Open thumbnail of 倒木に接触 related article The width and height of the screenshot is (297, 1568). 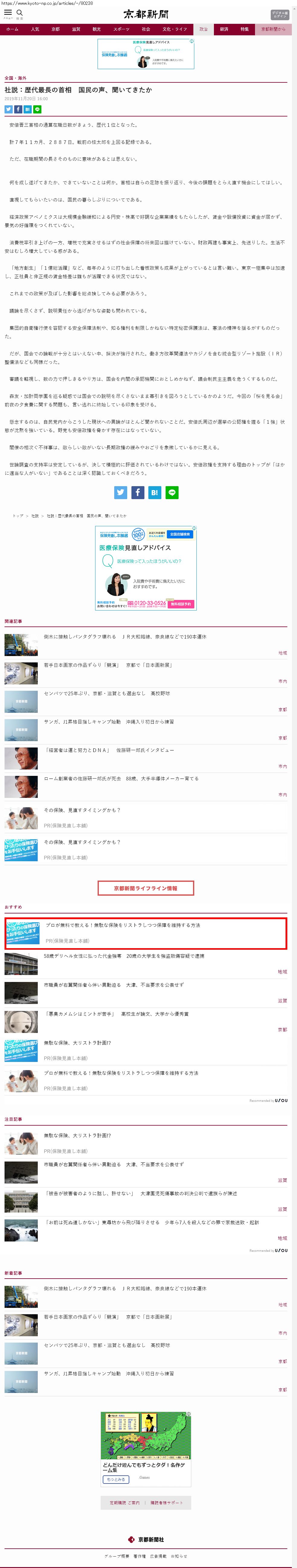21,645
